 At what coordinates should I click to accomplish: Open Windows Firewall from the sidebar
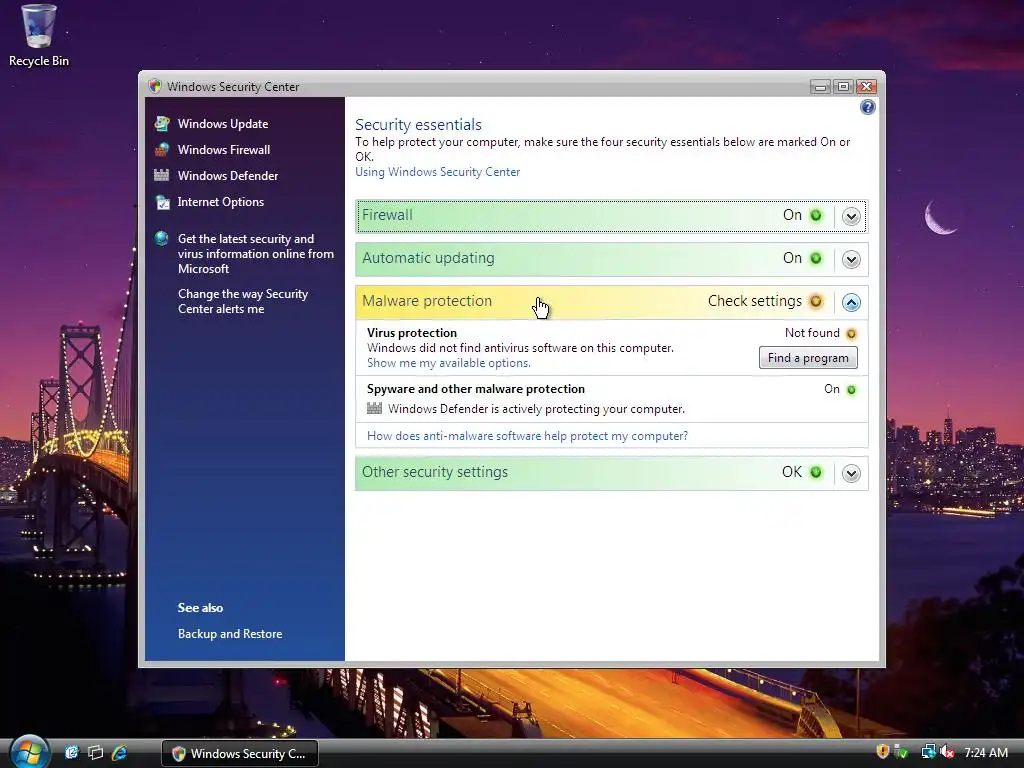click(223, 150)
